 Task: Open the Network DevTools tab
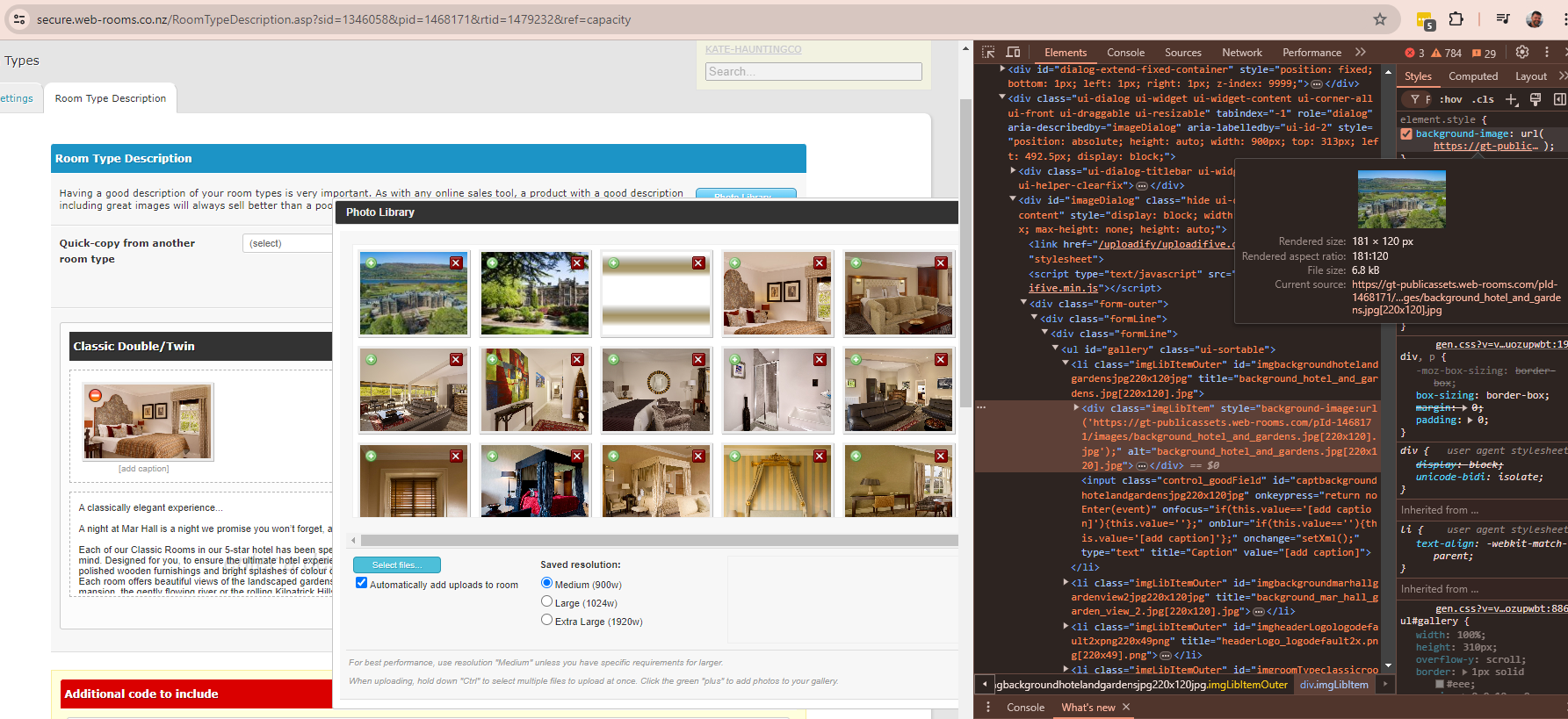(1242, 53)
